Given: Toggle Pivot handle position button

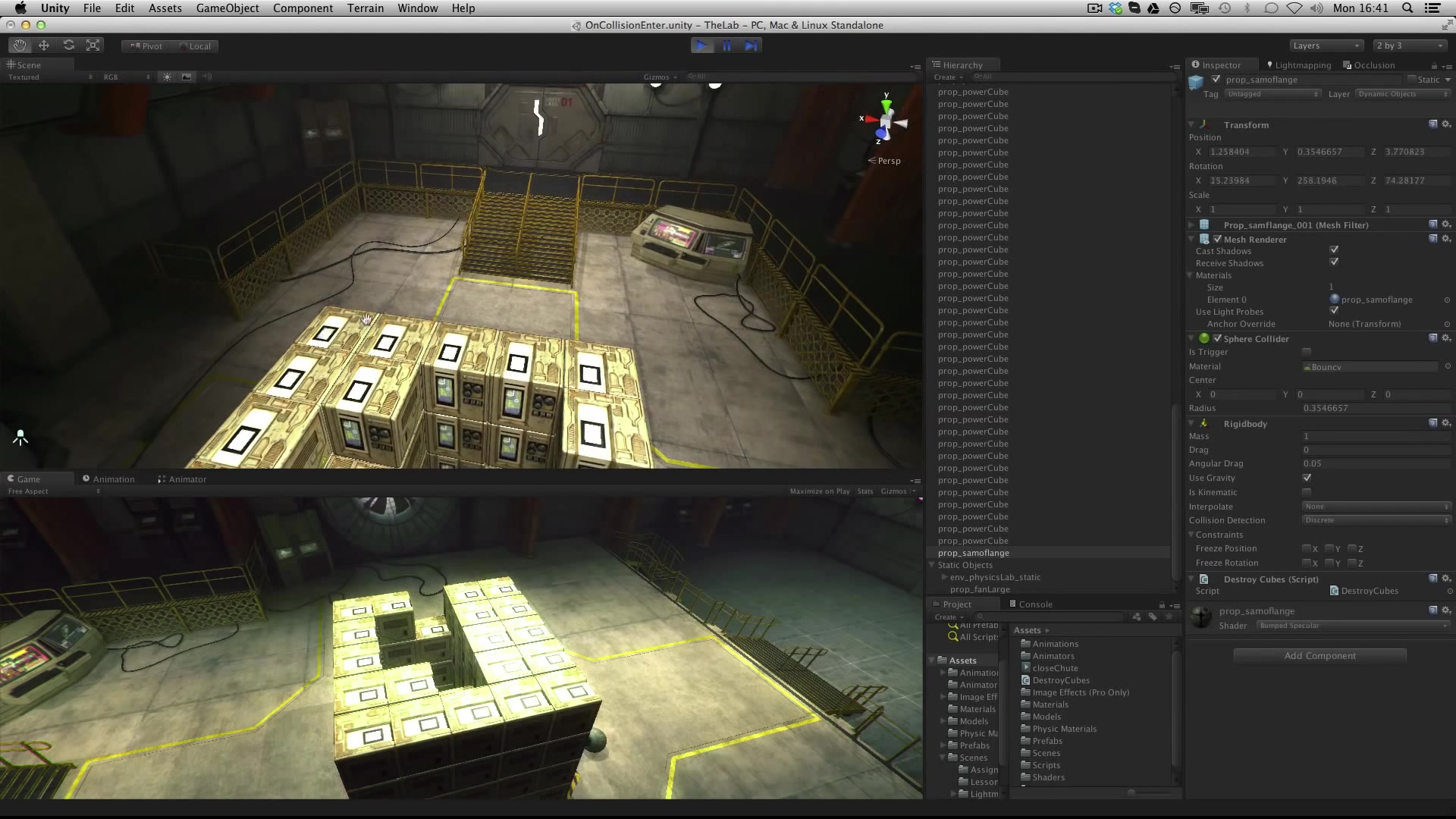Looking at the screenshot, I should point(146,45).
